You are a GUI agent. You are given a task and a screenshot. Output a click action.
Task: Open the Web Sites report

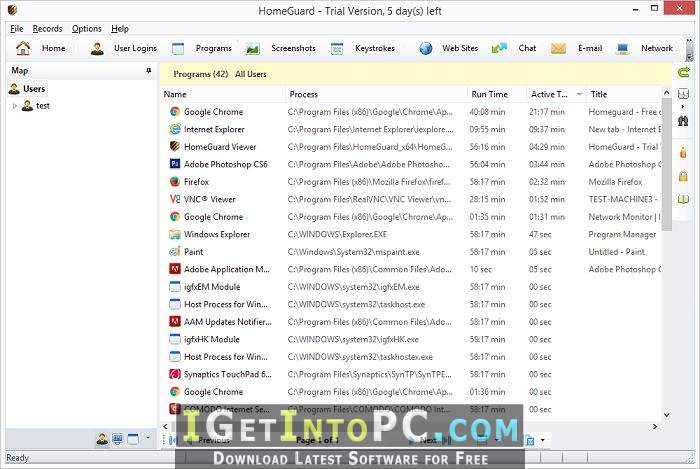tap(449, 48)
